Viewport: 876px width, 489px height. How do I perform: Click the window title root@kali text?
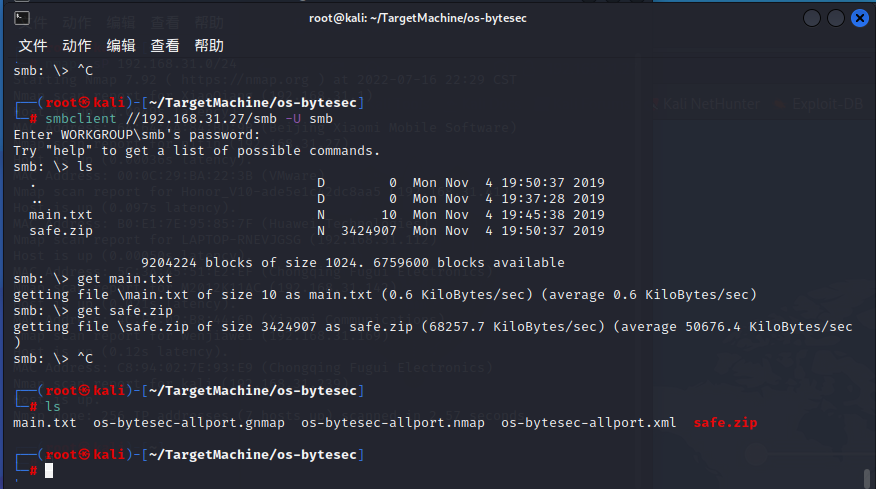pos(418,18)
